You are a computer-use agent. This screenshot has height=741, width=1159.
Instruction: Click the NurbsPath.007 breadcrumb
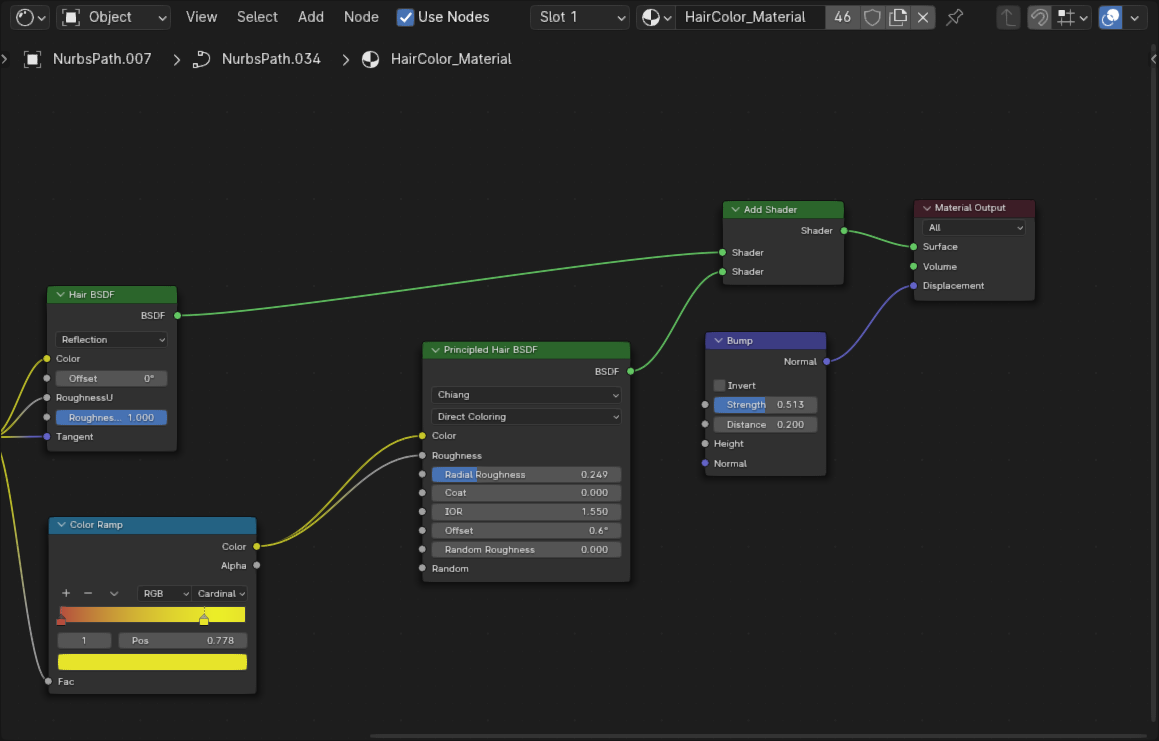(x=102, y=59)
